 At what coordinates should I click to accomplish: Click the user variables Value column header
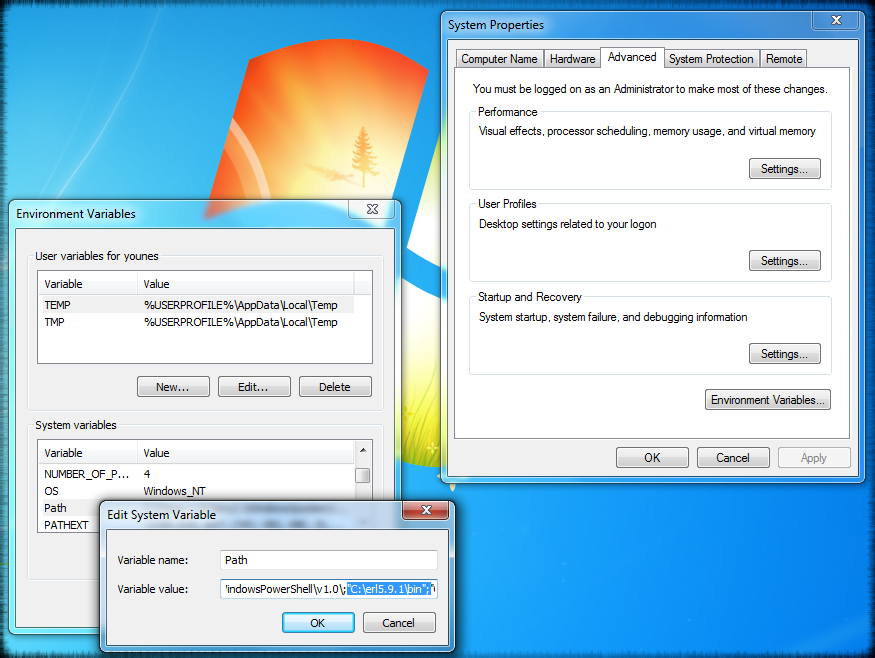pos(246,284)
